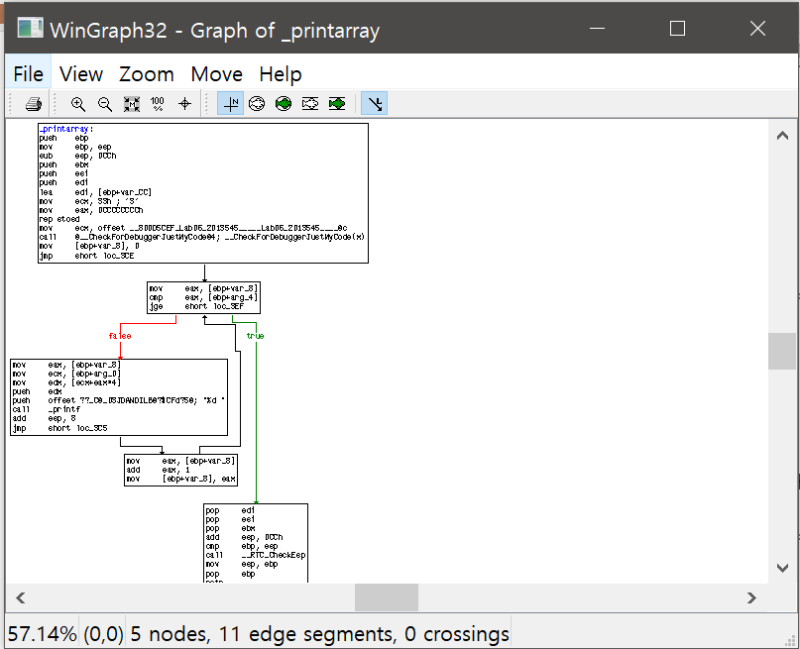Click the horizontal scrollbar right arrow

coord(752,597)
